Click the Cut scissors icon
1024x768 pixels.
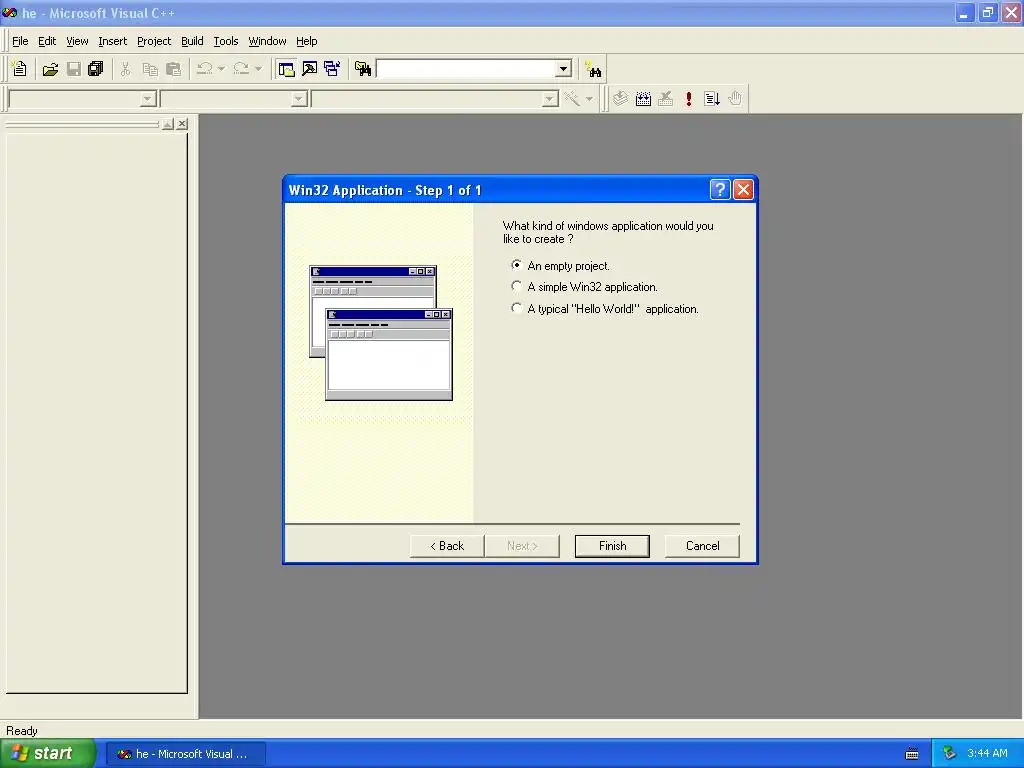tap(125, 69)
